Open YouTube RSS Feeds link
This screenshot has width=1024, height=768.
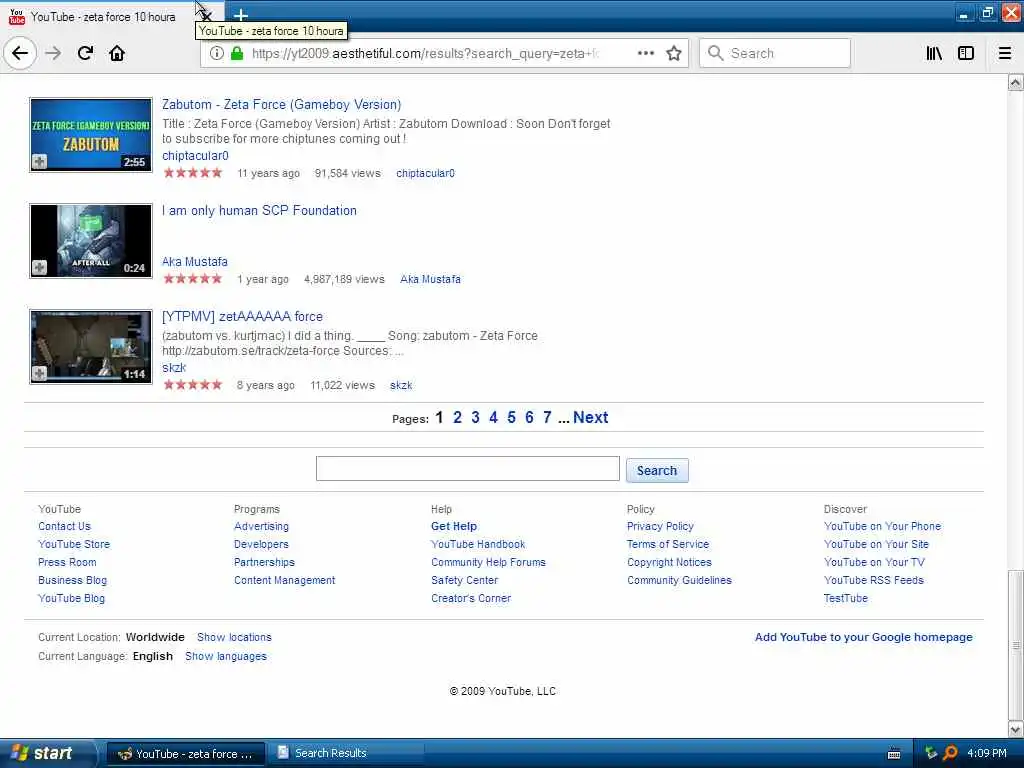[x=874, y=580]
